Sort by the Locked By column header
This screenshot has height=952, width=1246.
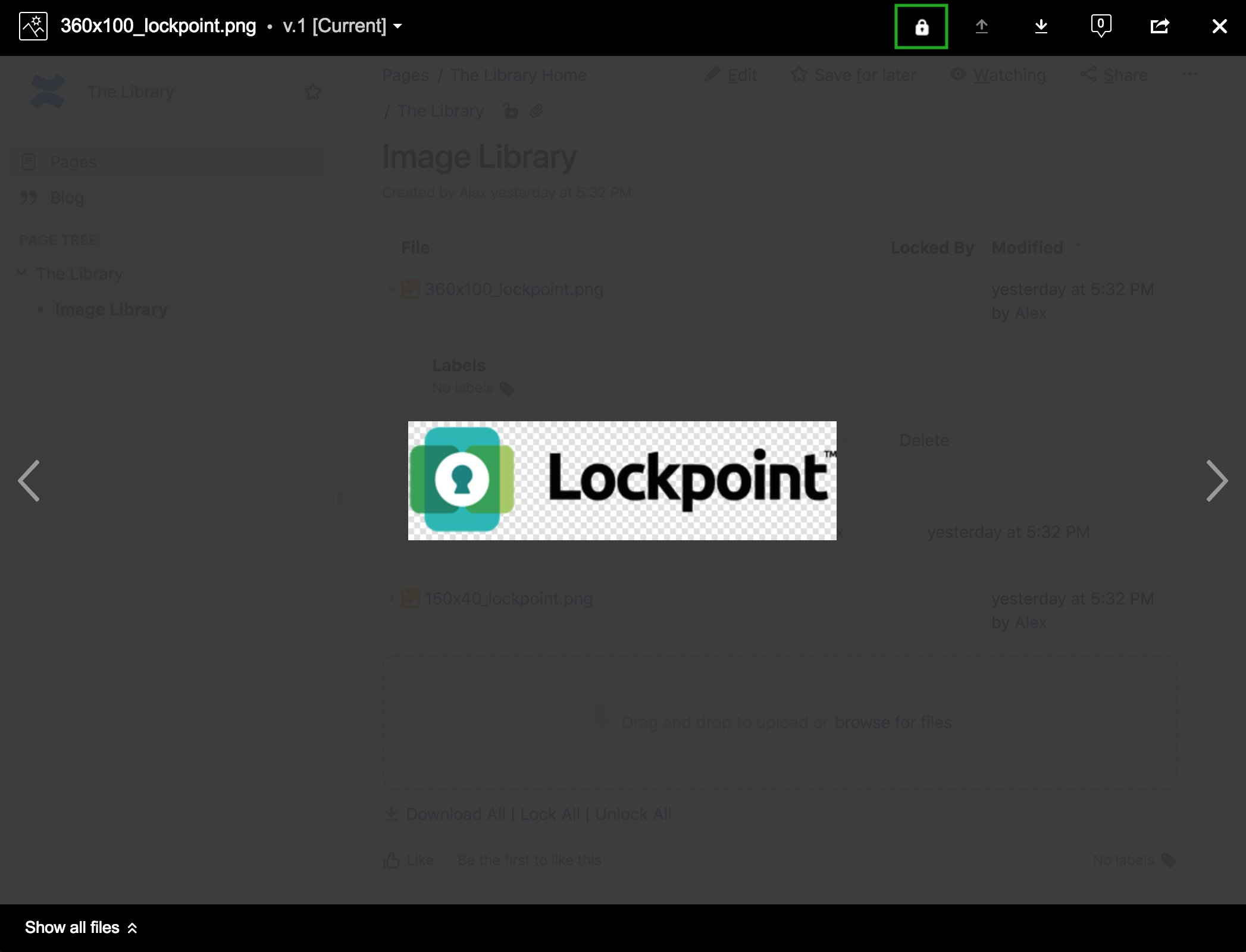coord(932,248)
